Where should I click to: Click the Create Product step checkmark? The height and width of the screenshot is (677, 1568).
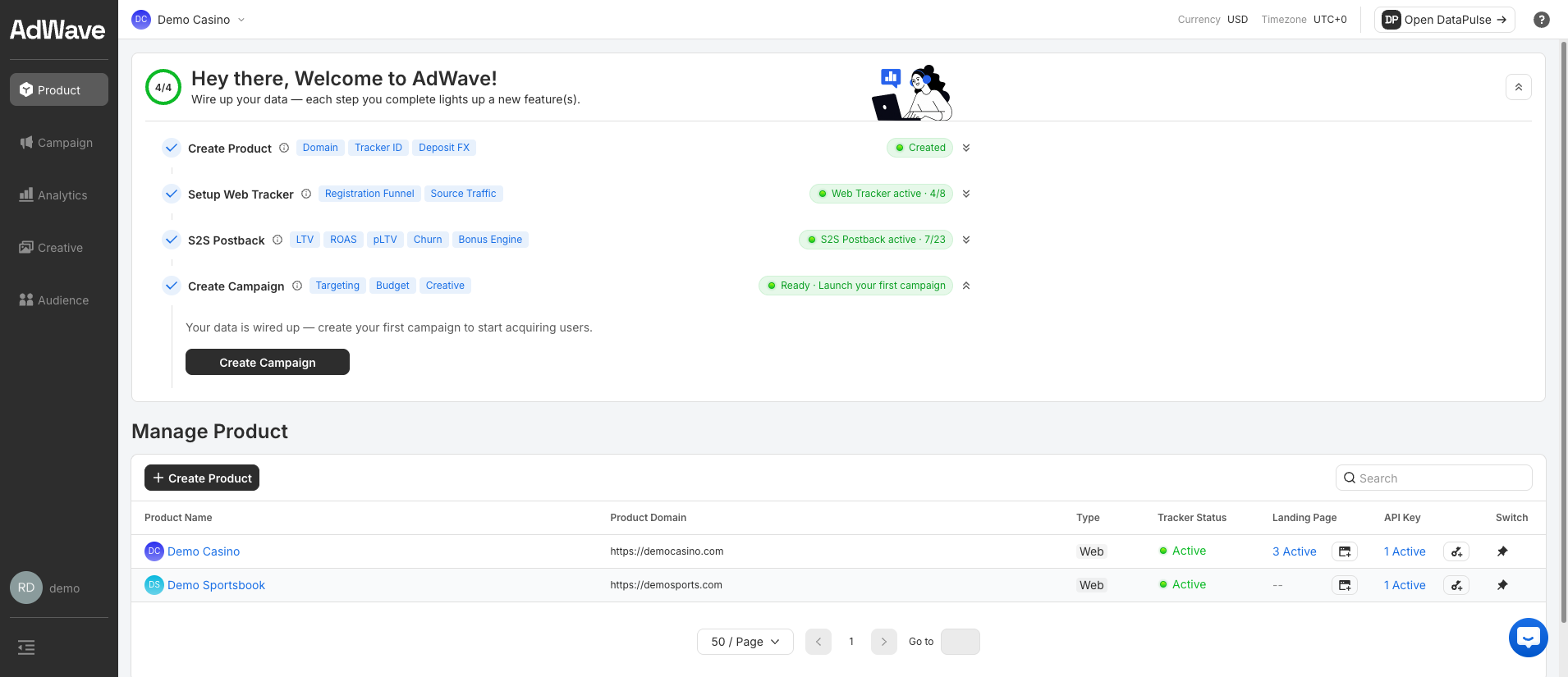click(171, 148)
